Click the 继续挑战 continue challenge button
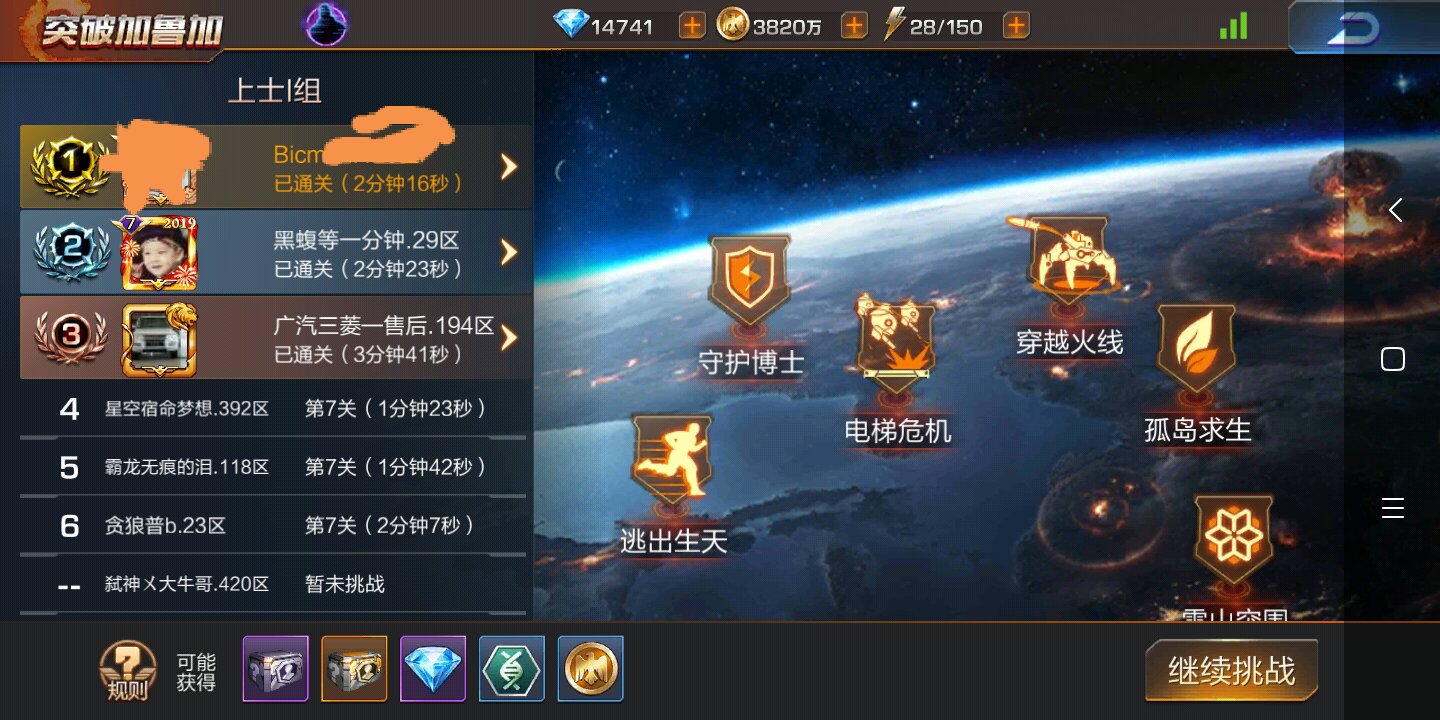Screen dimensions: 1440x720 (1231, 671)
